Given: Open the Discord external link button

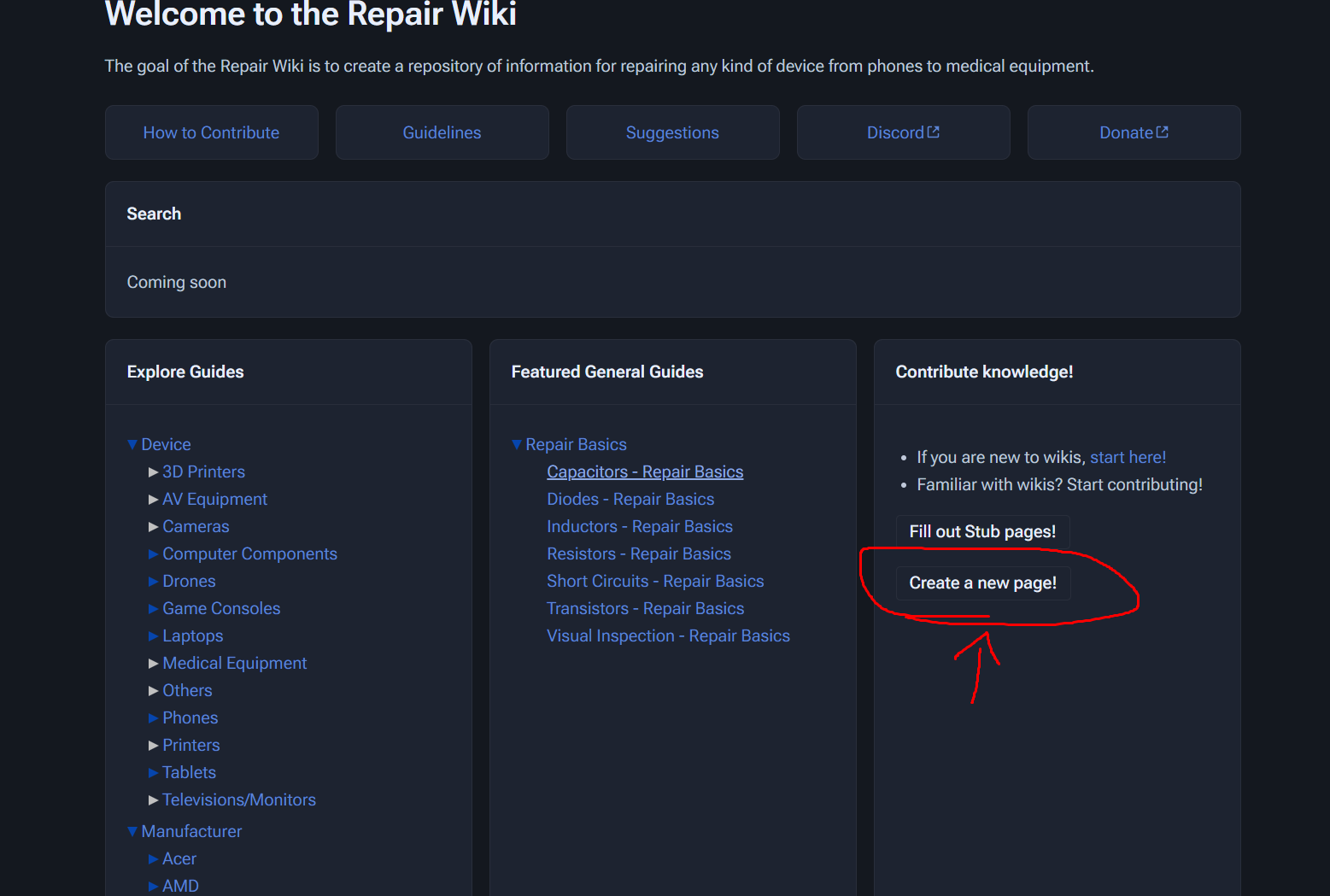Looking at the screenshot, I should pyautogui.click(x=903, y=132).
